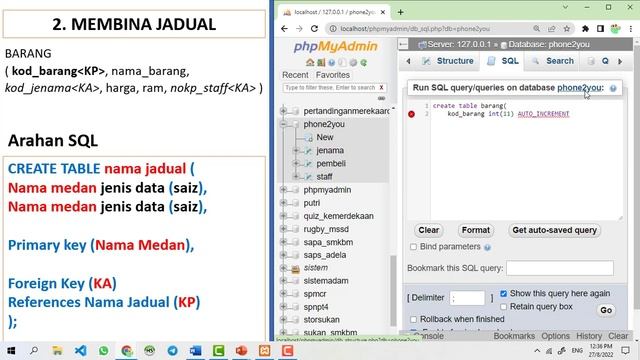The height and width of the screenshot is (360, 640).
Task: Open WhatsApp from taskbar
Action: (104, 350)
